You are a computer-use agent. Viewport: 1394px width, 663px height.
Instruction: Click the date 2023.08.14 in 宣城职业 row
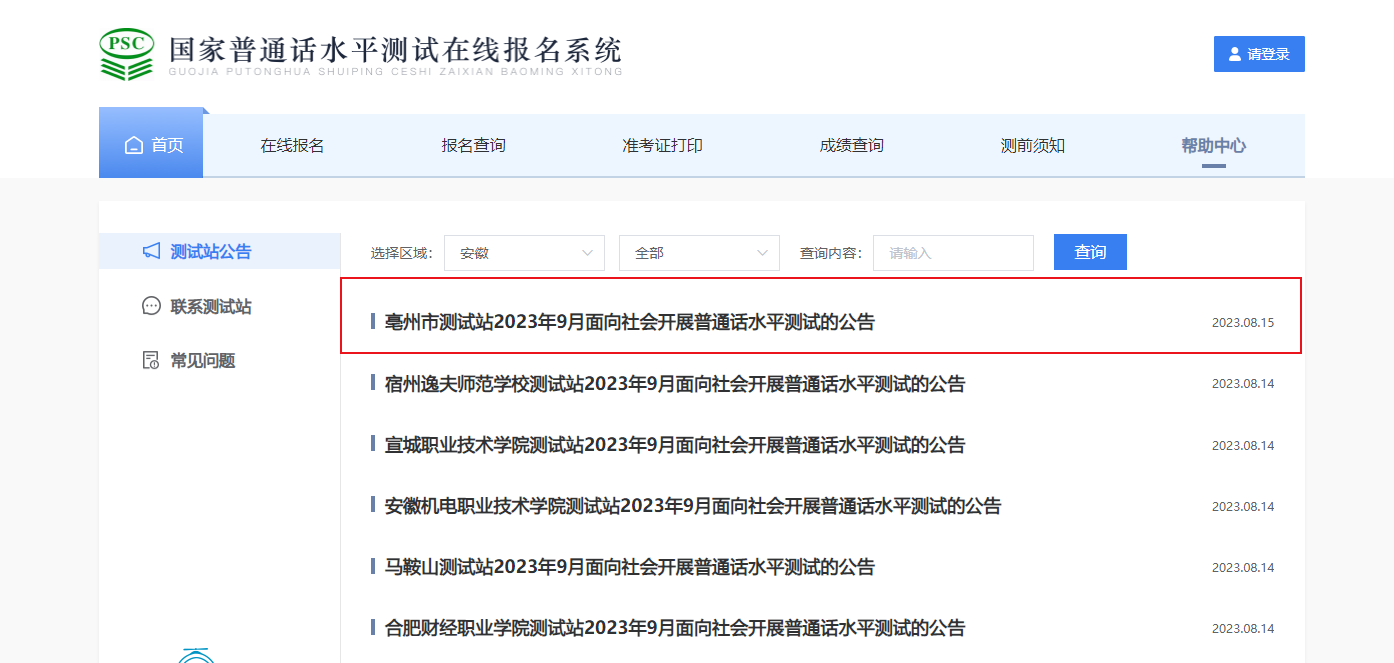(1243, 445)
